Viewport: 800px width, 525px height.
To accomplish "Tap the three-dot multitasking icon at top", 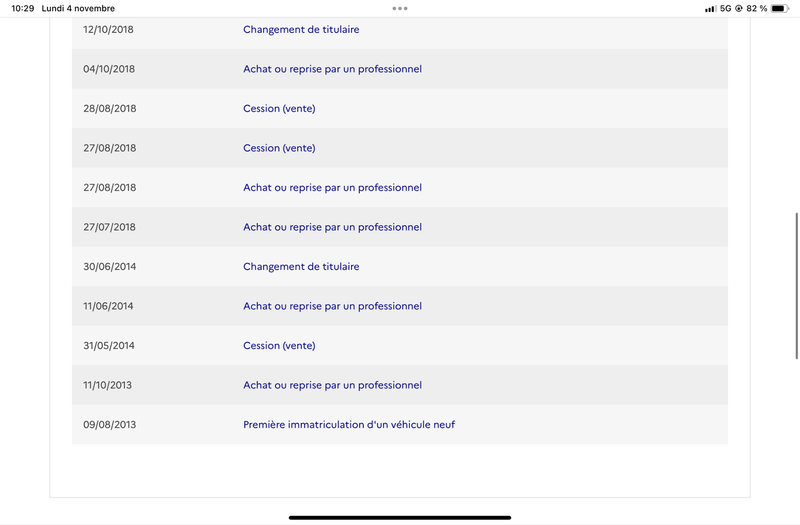I will point(400,8).
